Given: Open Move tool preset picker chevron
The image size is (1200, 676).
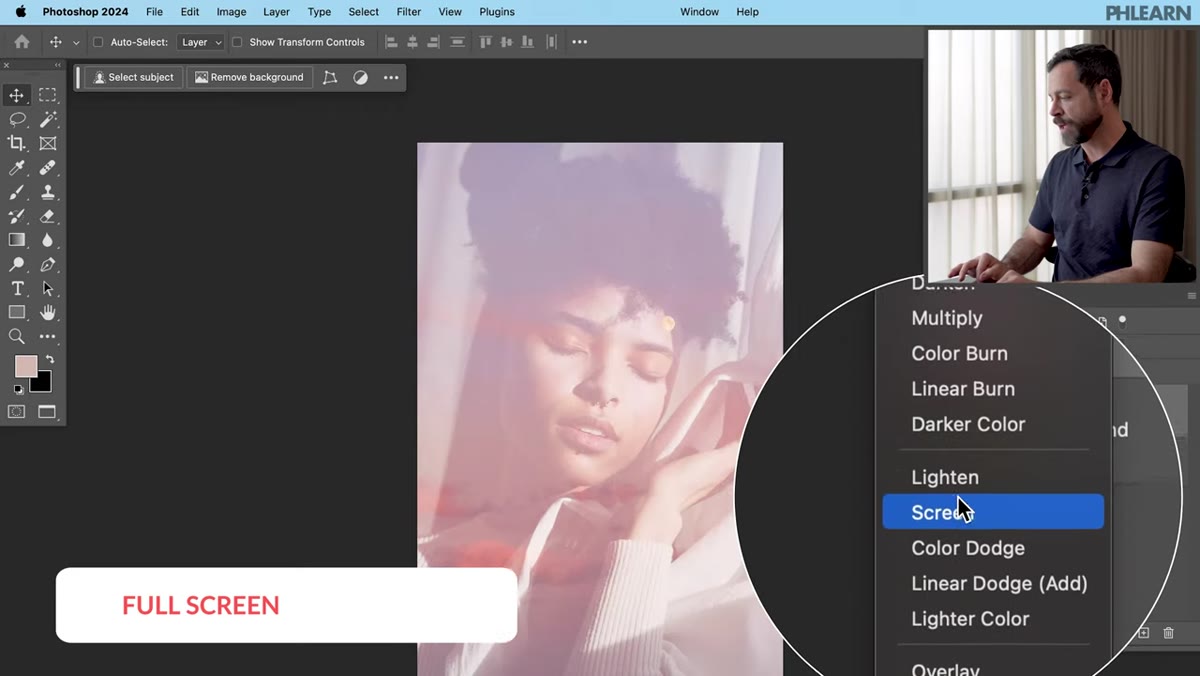Looking at the screenshot, I should pos(76,43).
